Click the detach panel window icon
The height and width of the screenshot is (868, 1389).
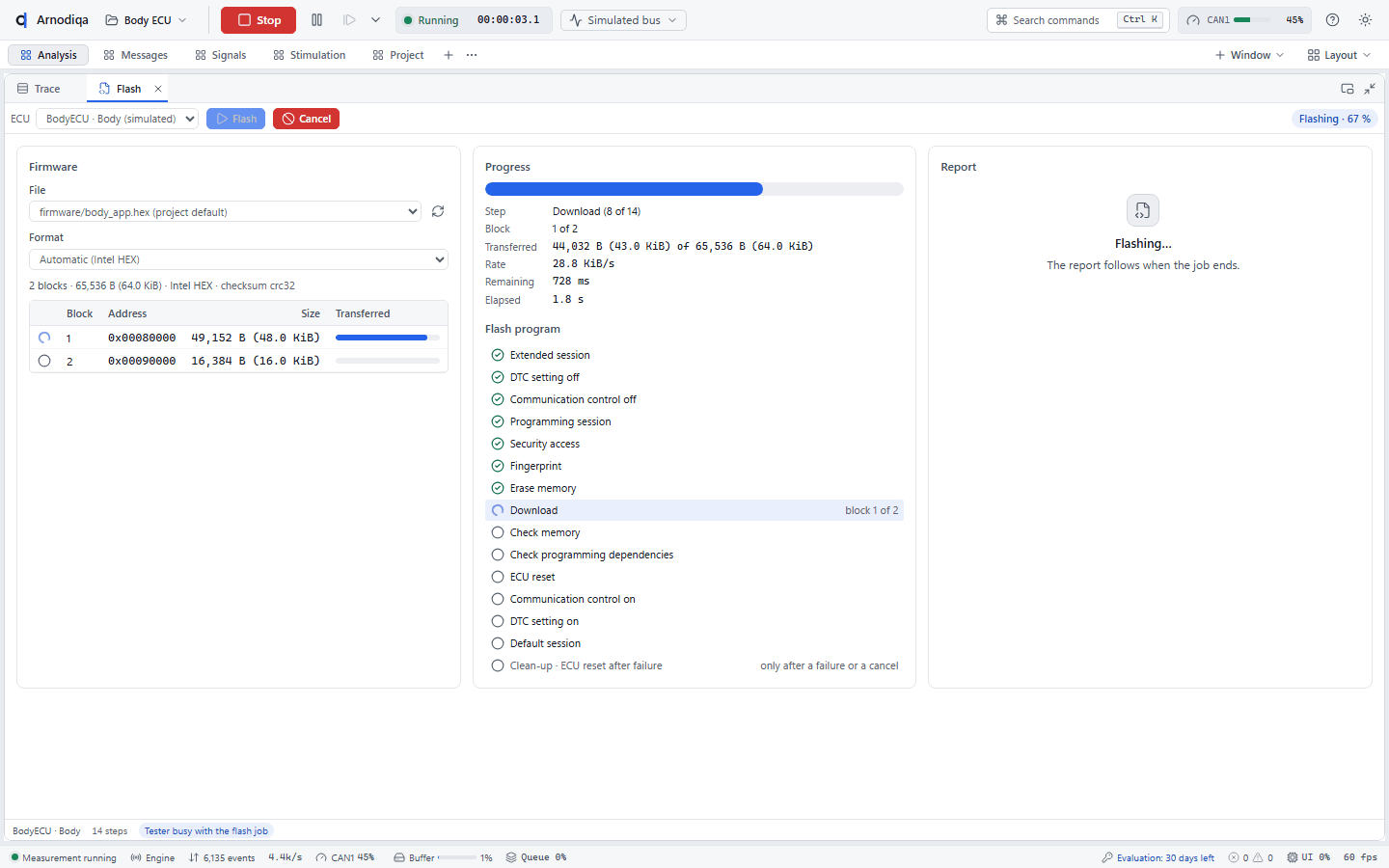coord(1348,89)
